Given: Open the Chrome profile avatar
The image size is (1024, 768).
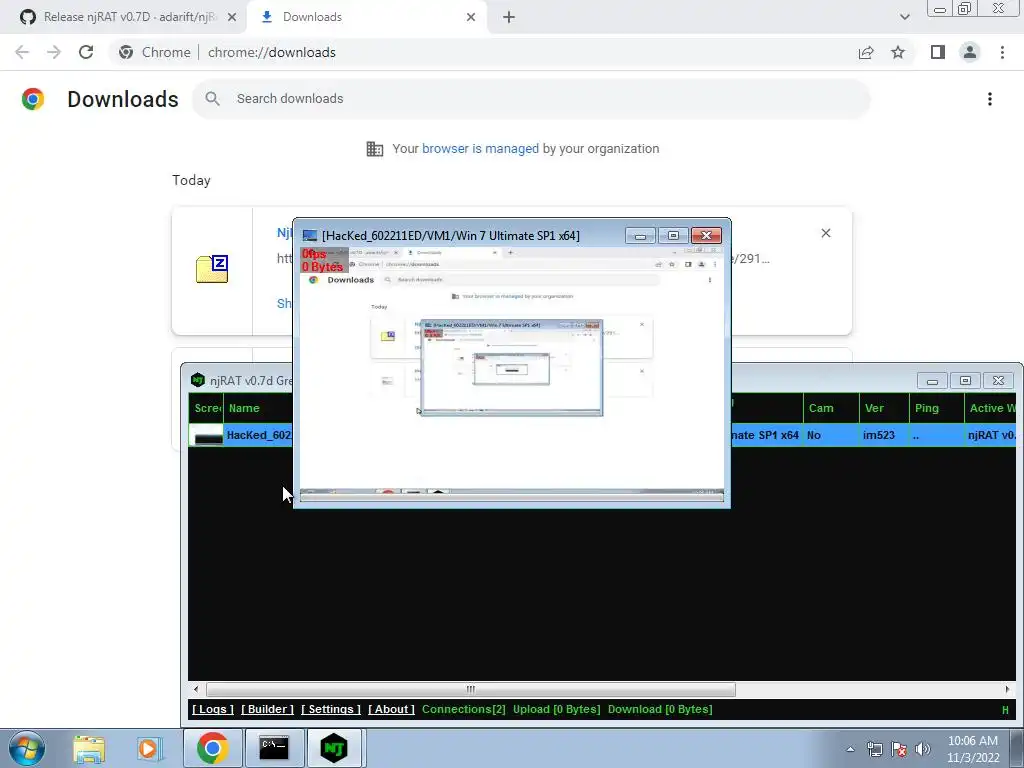Looking at the screenshot, I should point(970,52).
